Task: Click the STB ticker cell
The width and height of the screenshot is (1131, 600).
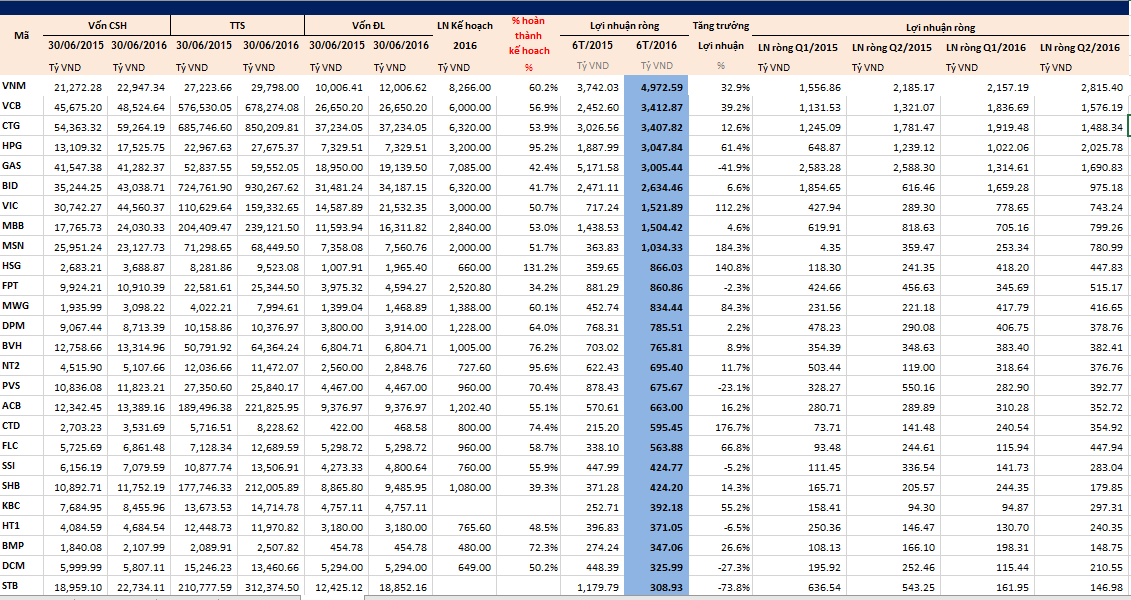Action: [12, 586]
